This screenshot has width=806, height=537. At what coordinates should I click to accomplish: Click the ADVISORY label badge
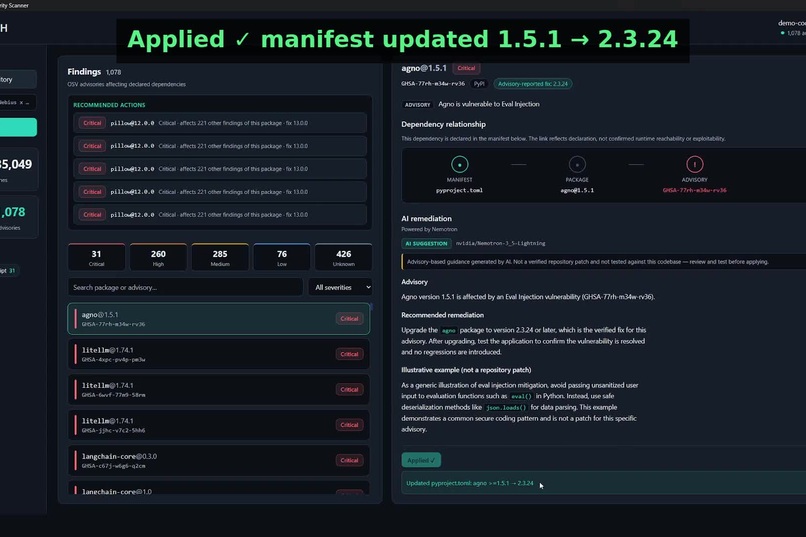tap(417, 104)
